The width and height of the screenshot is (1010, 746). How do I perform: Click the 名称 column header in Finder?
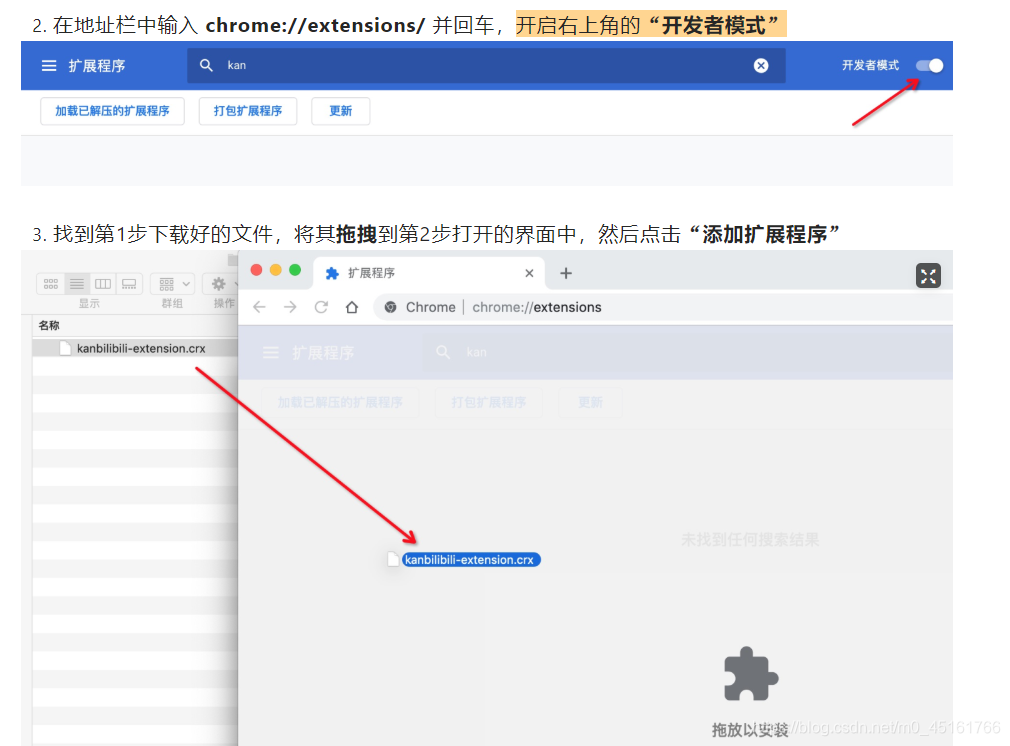click(x=49, y=325)
